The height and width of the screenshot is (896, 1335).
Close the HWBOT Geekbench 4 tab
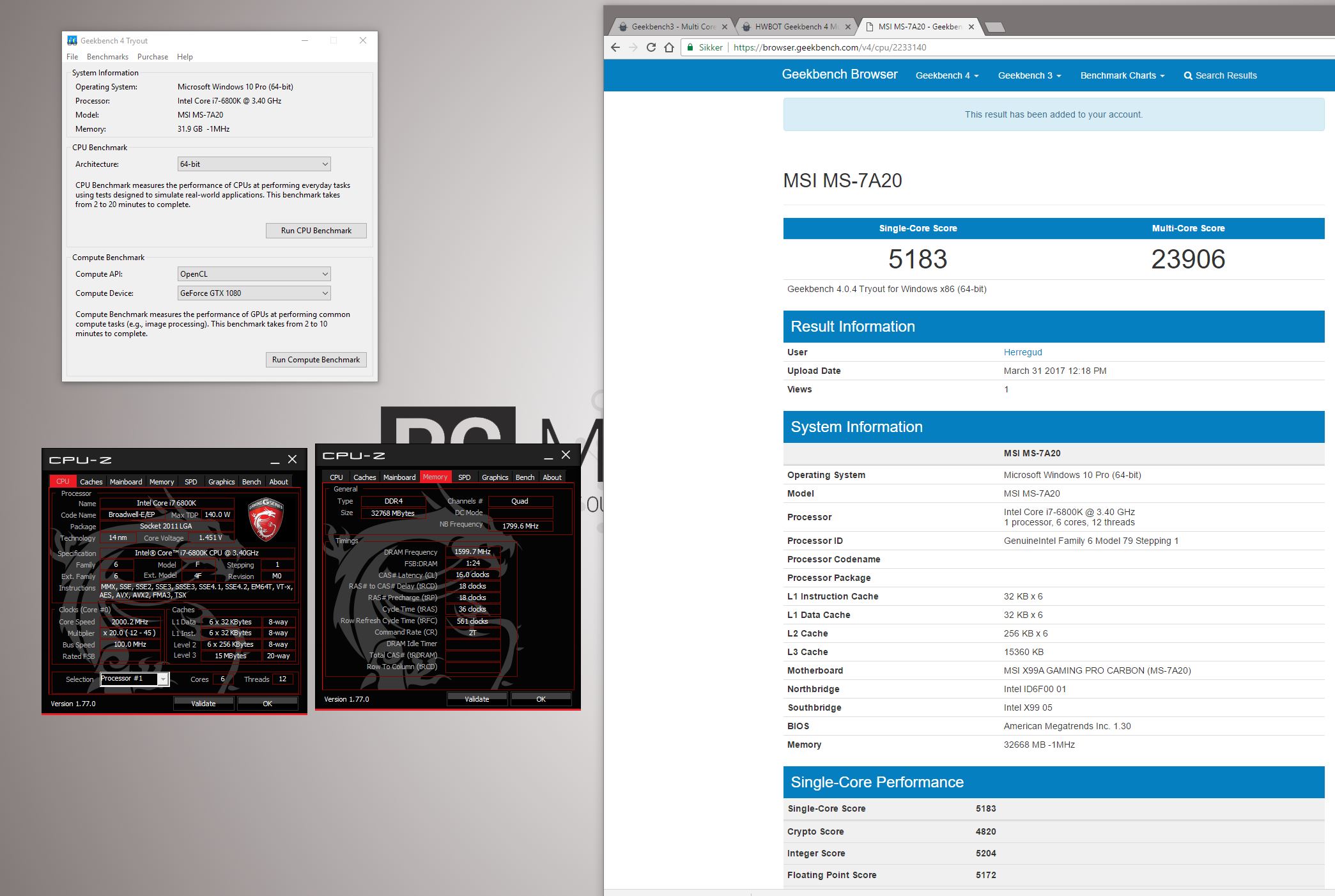coord(848,27)
